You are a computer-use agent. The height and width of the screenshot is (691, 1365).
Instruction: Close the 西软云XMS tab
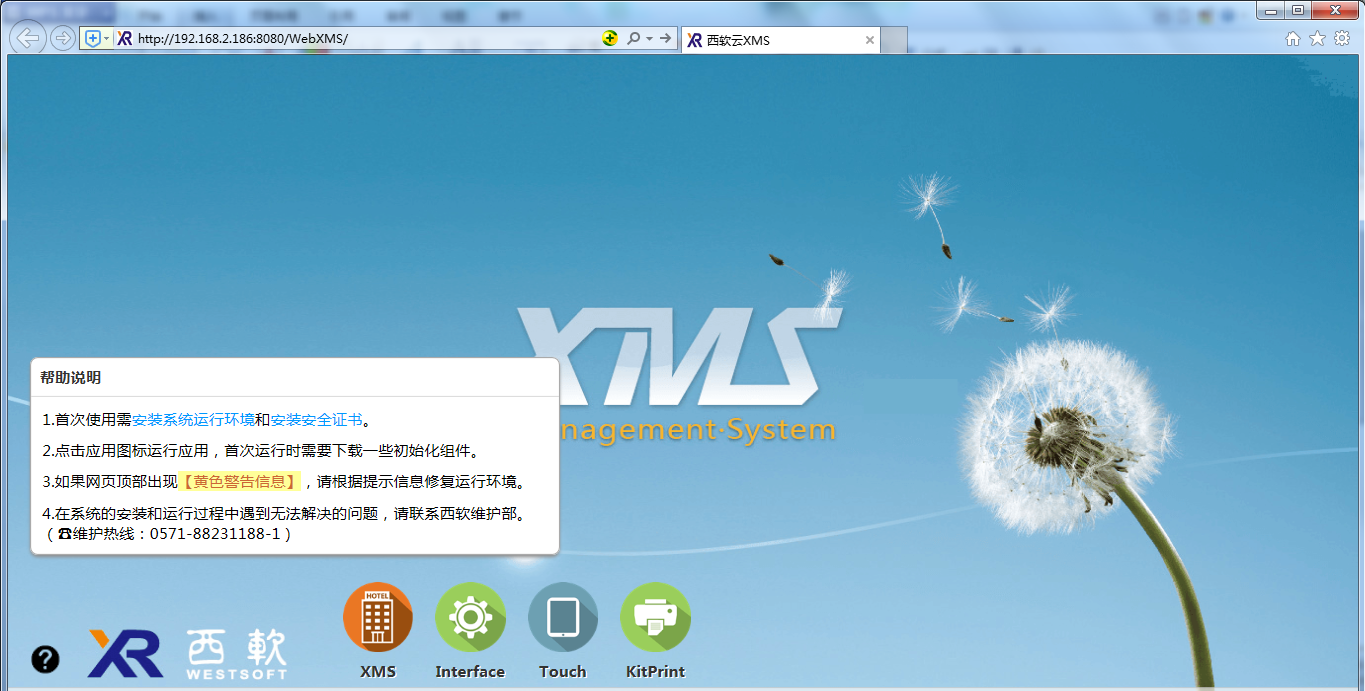pyautogui.click(x=870, y=40)
